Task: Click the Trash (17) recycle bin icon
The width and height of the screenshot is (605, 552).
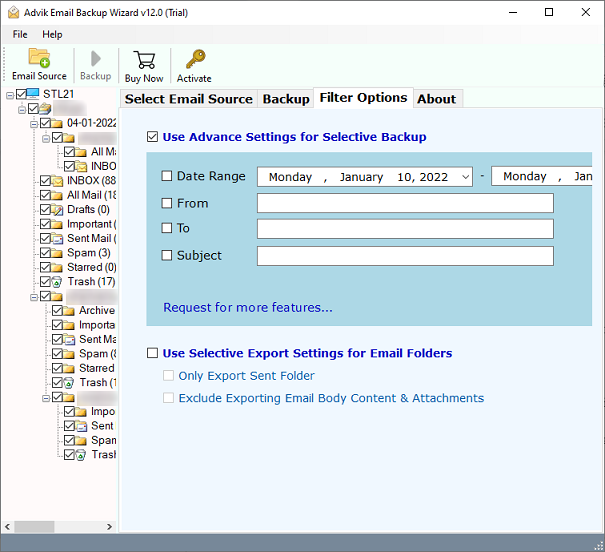Action: (x=57, y=282)
